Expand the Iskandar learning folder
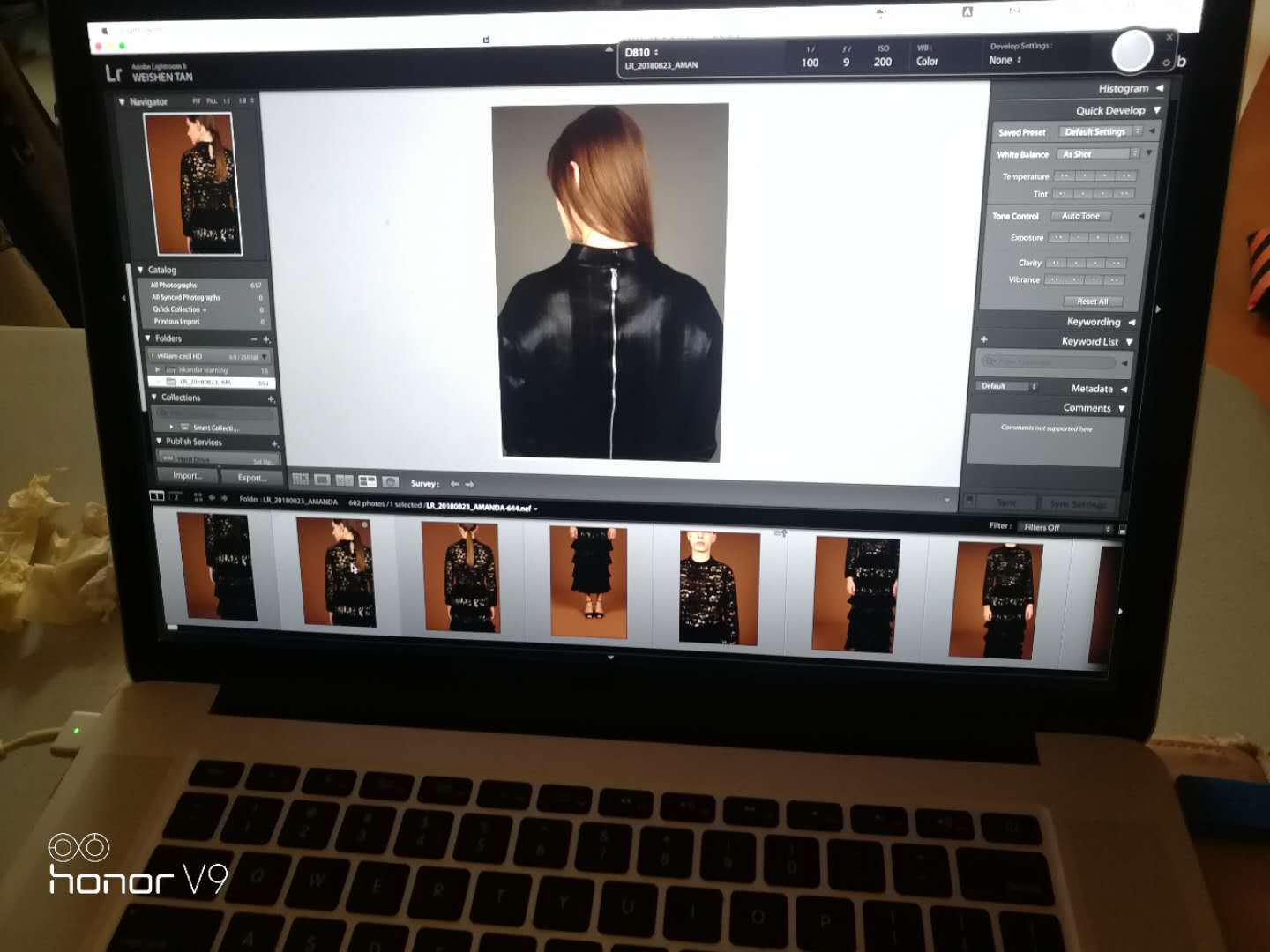 pyautogui.click(x=158, y=369)
